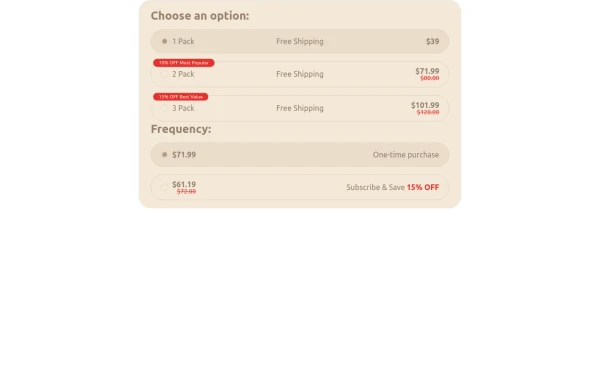
Task: Click the 15% OFF Best Value badge
Action: [181, 97]
